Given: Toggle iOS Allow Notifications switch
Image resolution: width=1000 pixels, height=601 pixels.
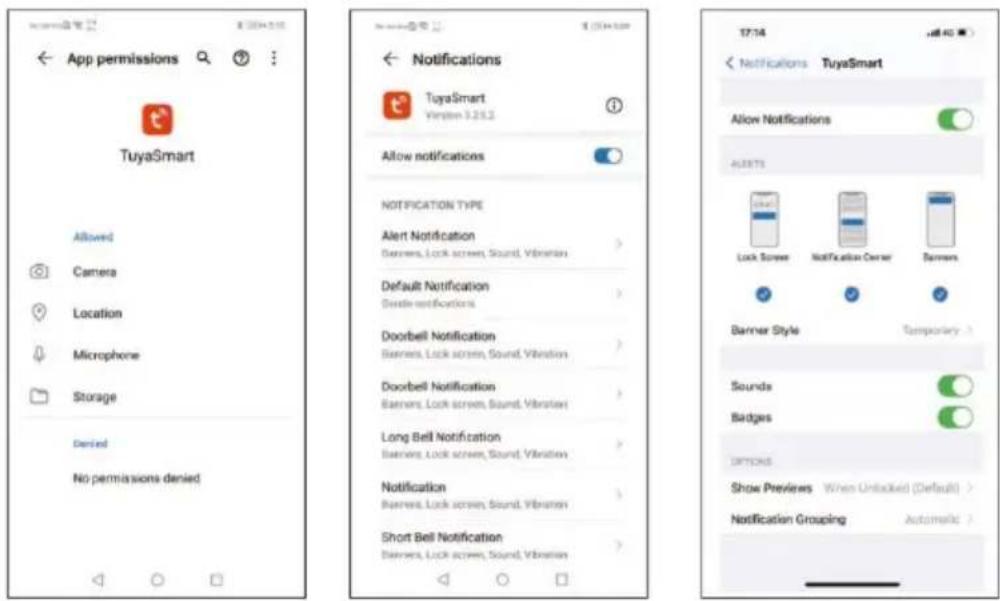Looking at the screenshot, I should click(955, 119).
